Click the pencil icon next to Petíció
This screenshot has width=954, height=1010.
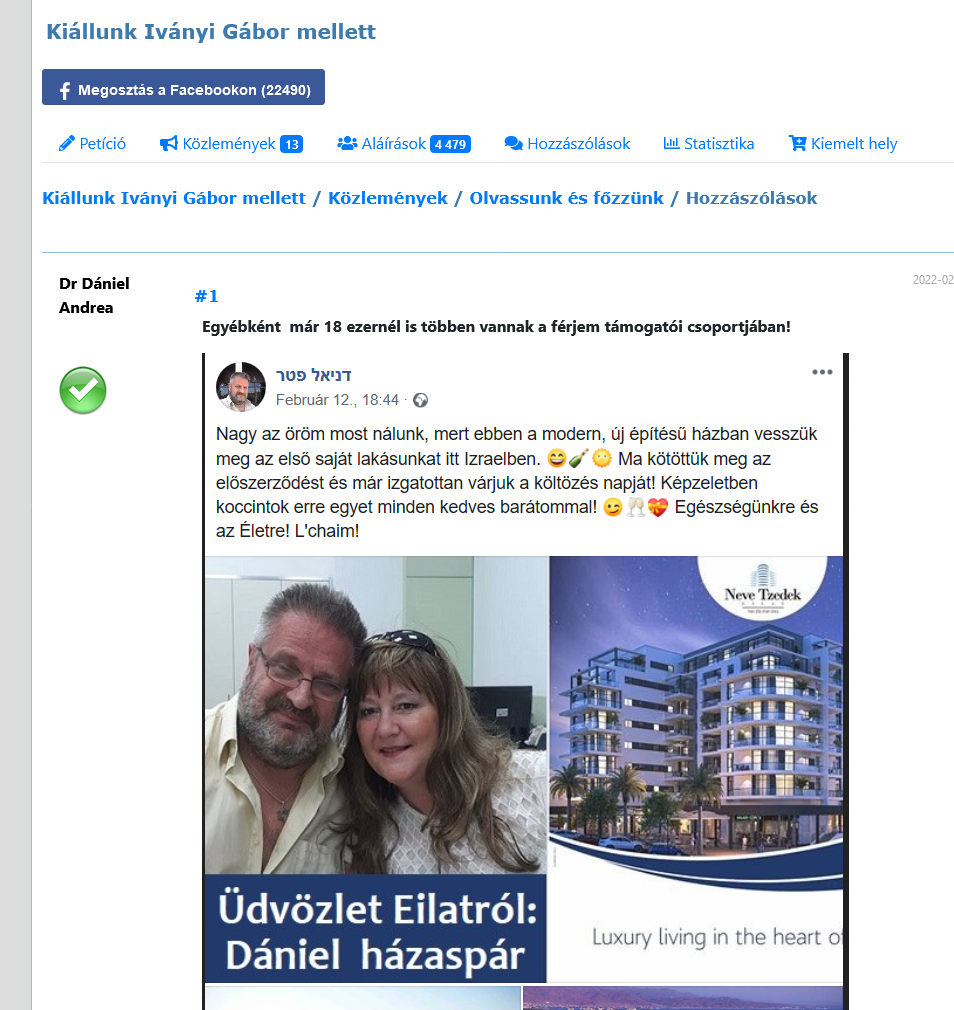[x=66, y=143]
